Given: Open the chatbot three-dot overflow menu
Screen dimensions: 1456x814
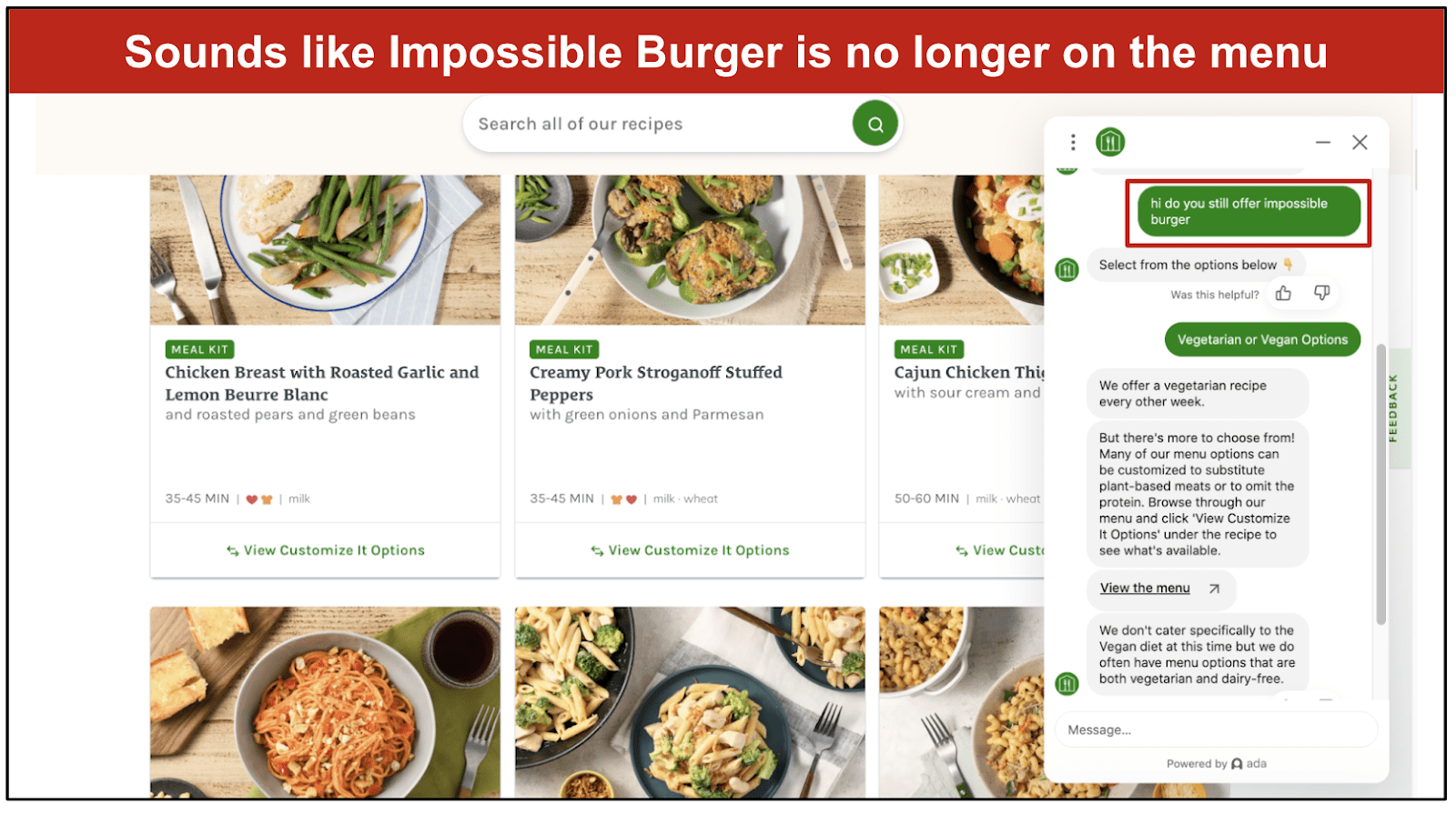Looking at the screenshot, I should pyautogui.click(x=1073, y=143).
